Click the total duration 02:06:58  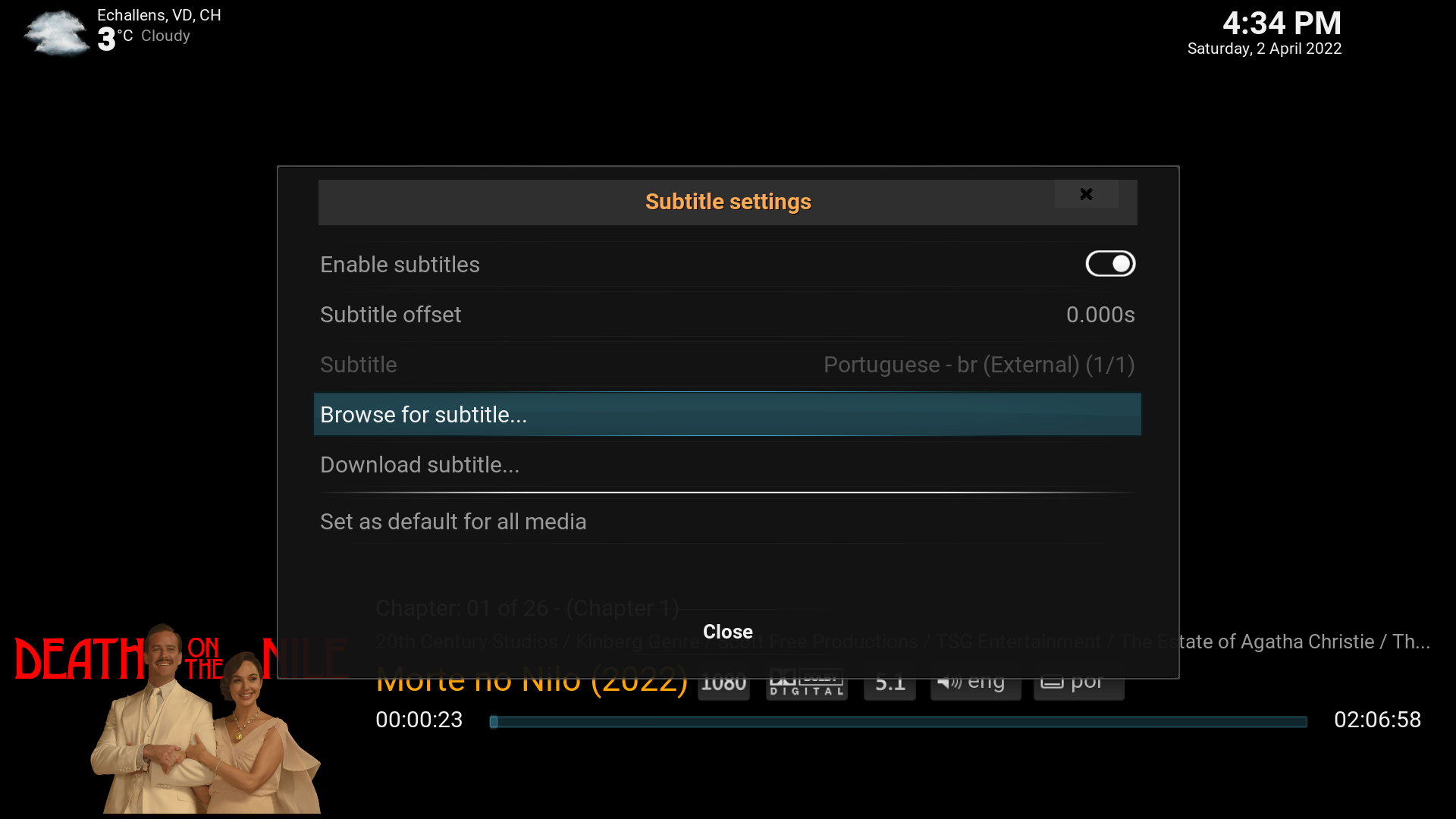pos(1377,720)
